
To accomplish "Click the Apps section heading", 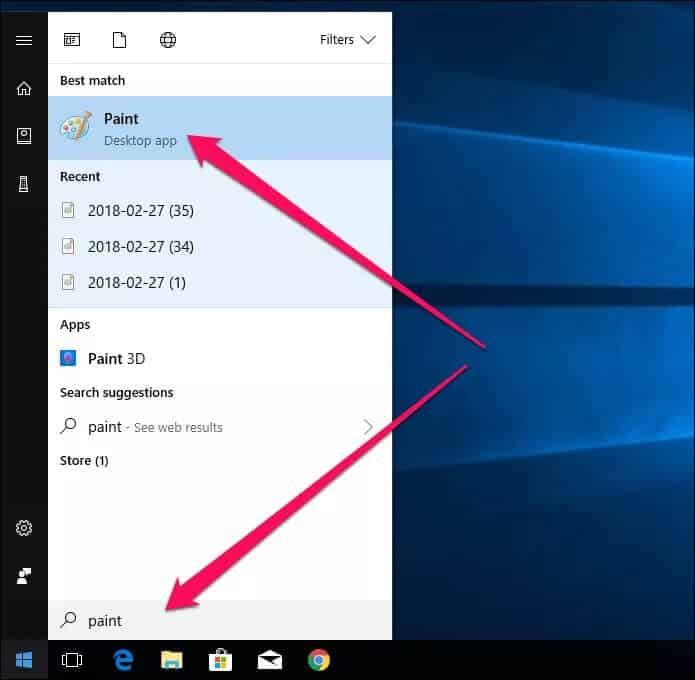I will point(75,324).
